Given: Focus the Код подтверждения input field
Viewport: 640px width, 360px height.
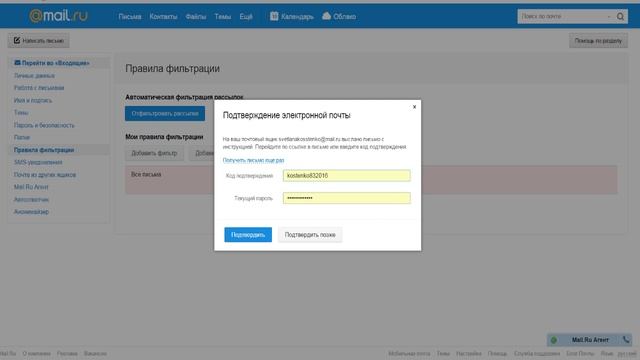Looking at the screenshot, I should [x=347, y=176].
